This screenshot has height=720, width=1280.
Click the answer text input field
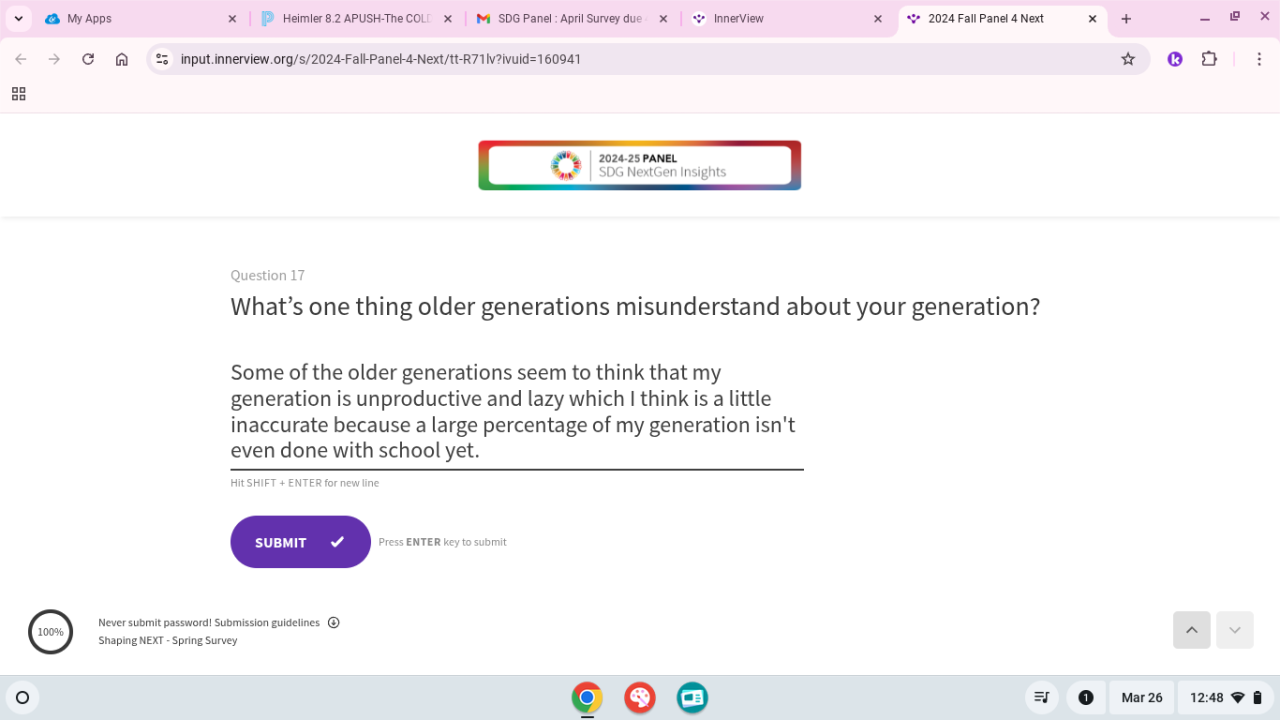point(516,411)
